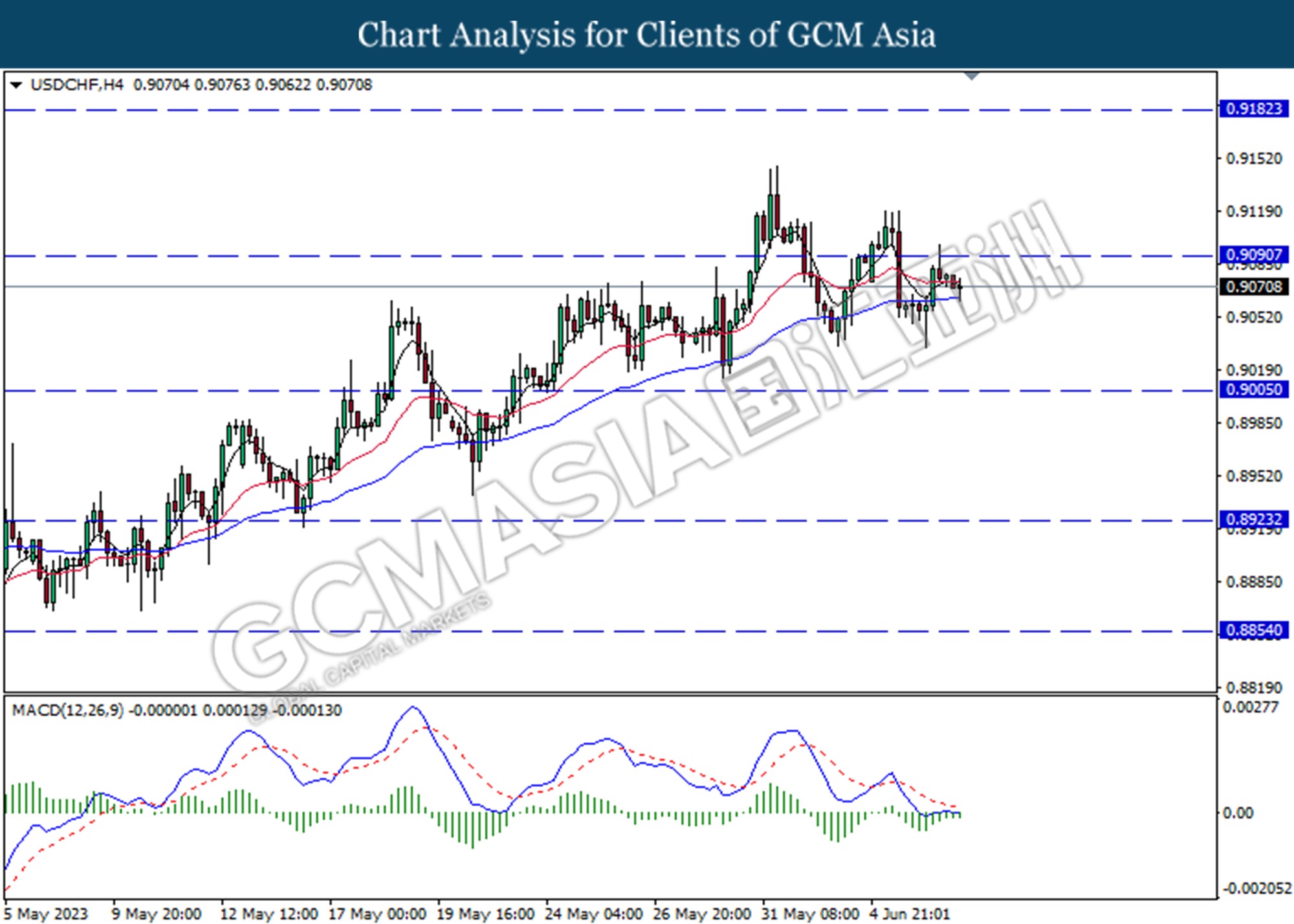Click the 26 May 20:00 time label

tap(702, 914)
